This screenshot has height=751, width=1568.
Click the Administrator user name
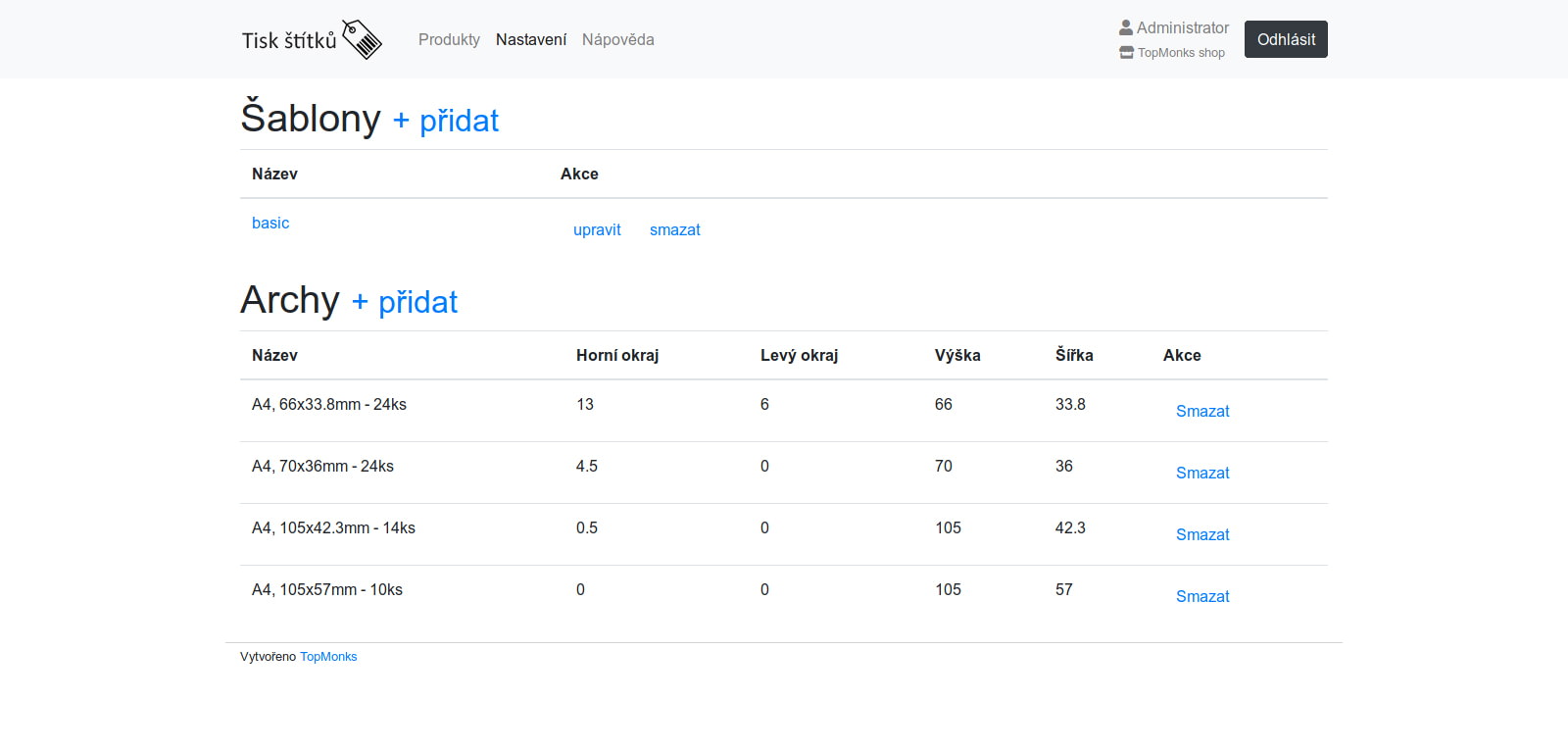tap(1182, 27)
